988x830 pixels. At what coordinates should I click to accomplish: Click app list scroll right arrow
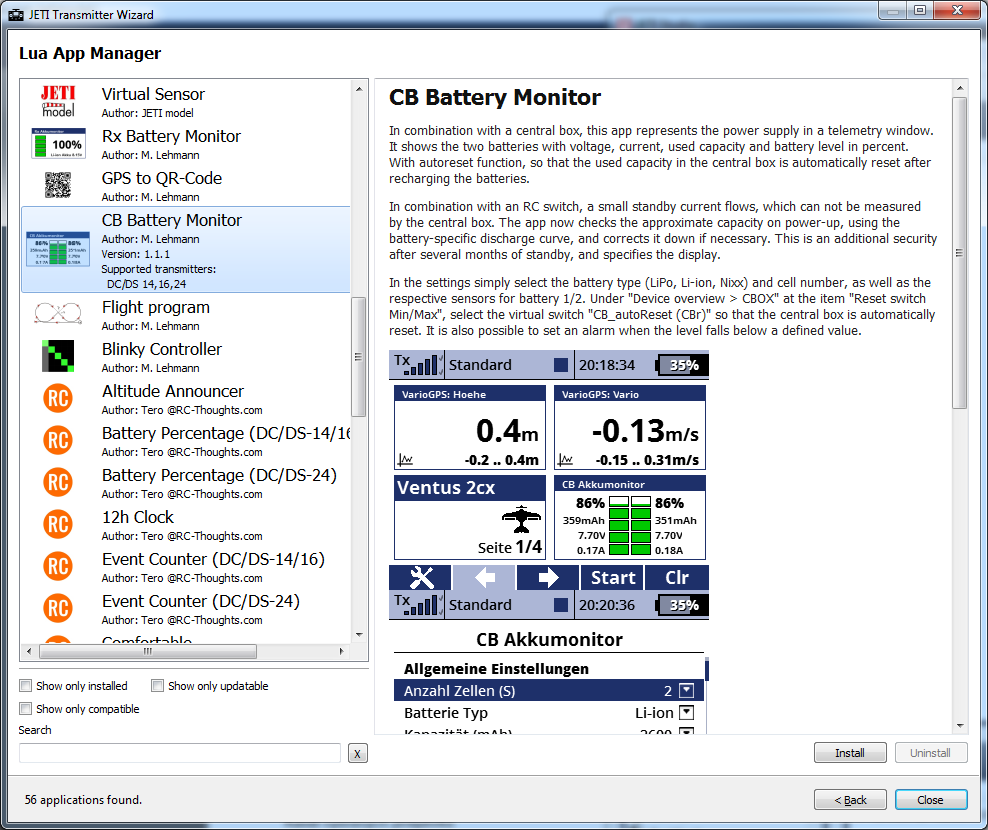pos(342,651)
